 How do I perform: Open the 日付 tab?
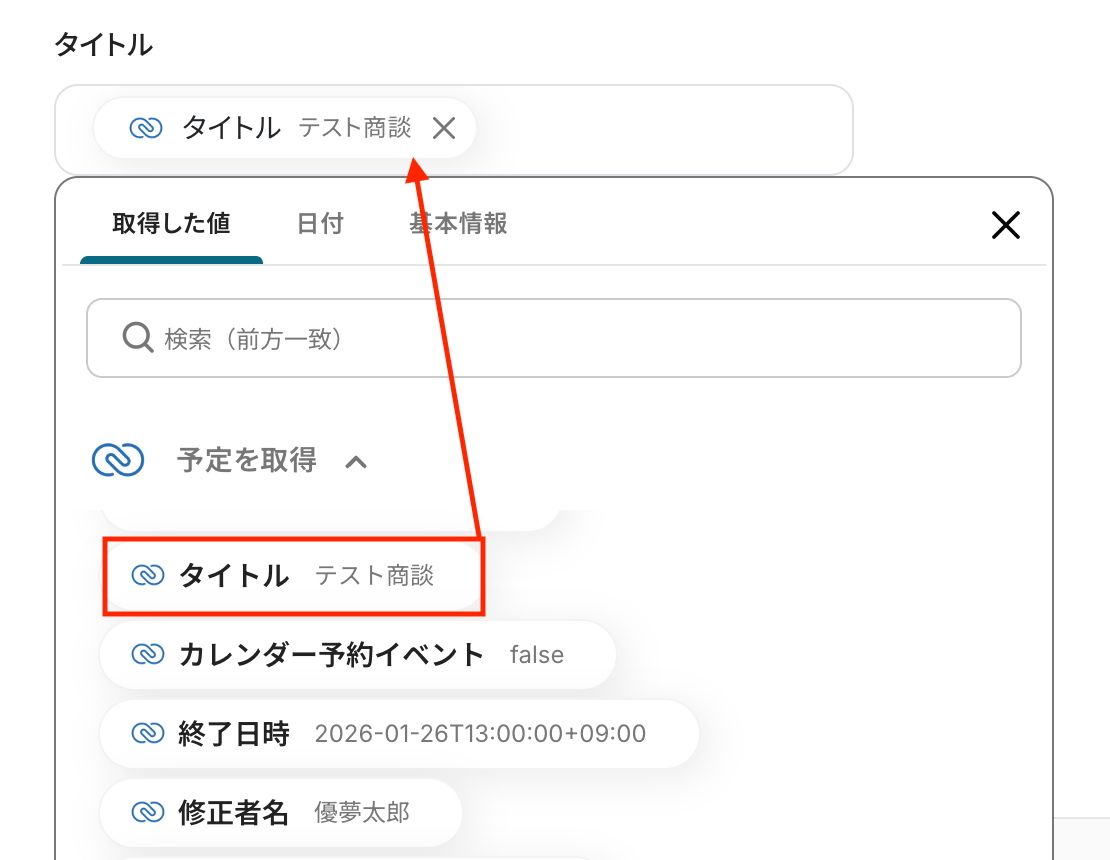pos(320,223)
